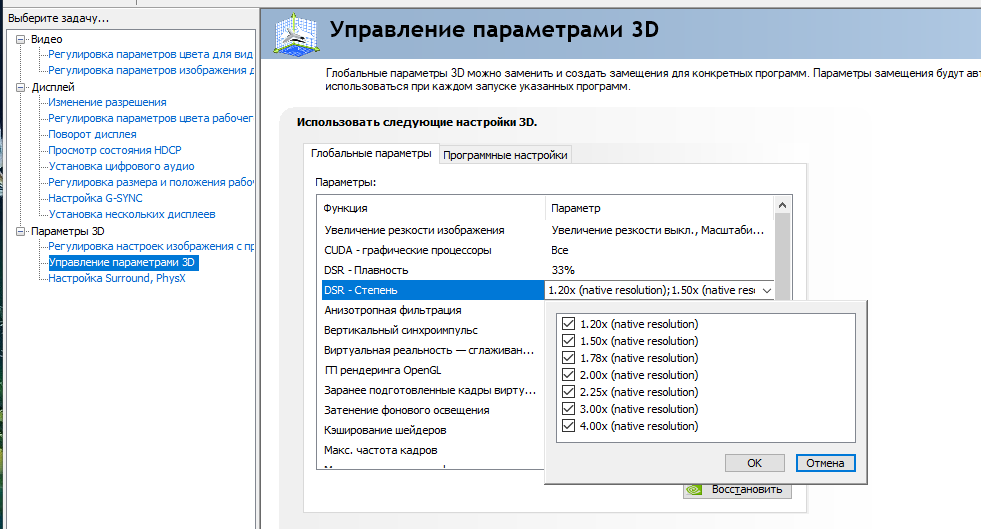Screen dimensions: 981x529
Task: Disable the 2.25x (native resolution) option
Action: tap(568, 391)
